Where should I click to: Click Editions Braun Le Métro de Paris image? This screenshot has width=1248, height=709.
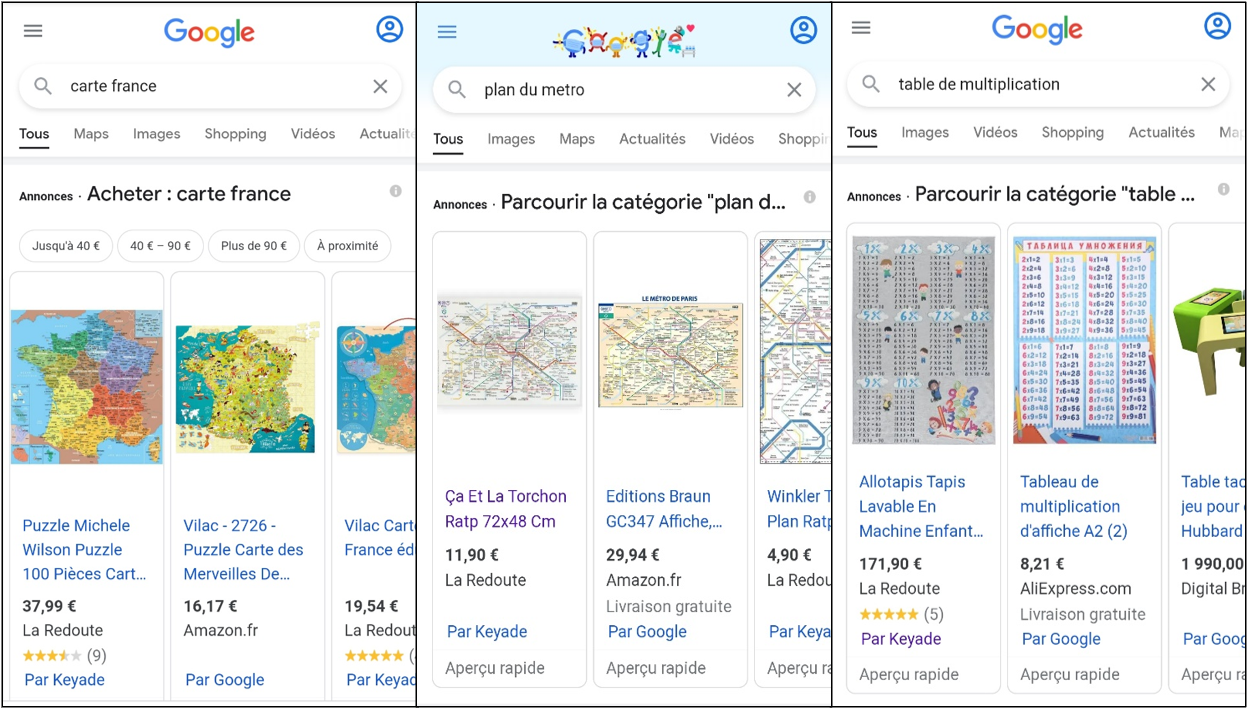point(671,351)
